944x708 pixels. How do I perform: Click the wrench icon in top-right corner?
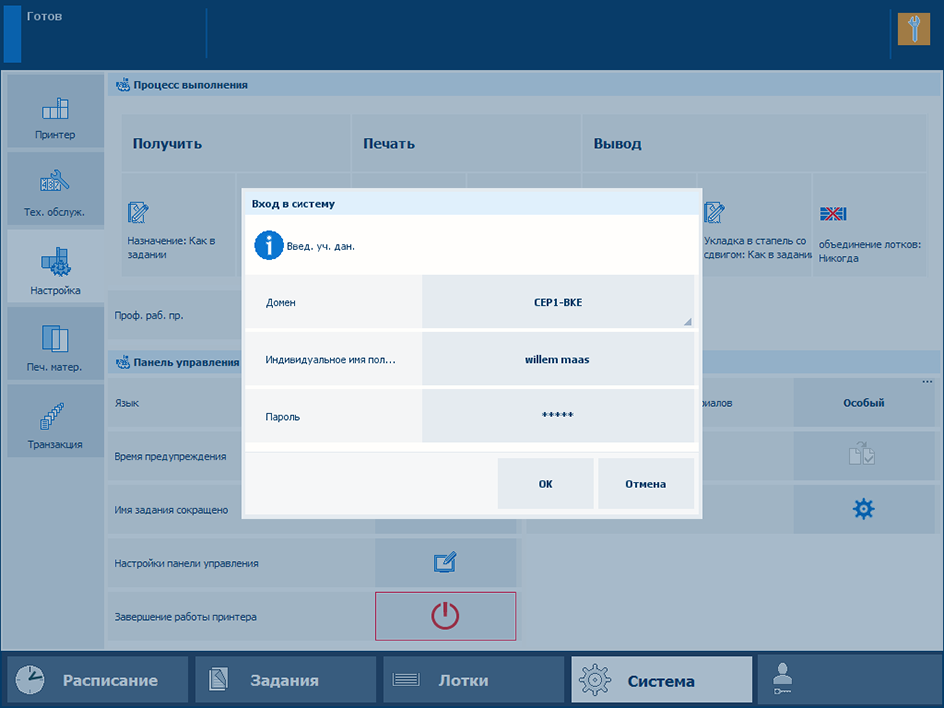pyautogui.click(x=913, y=28)
